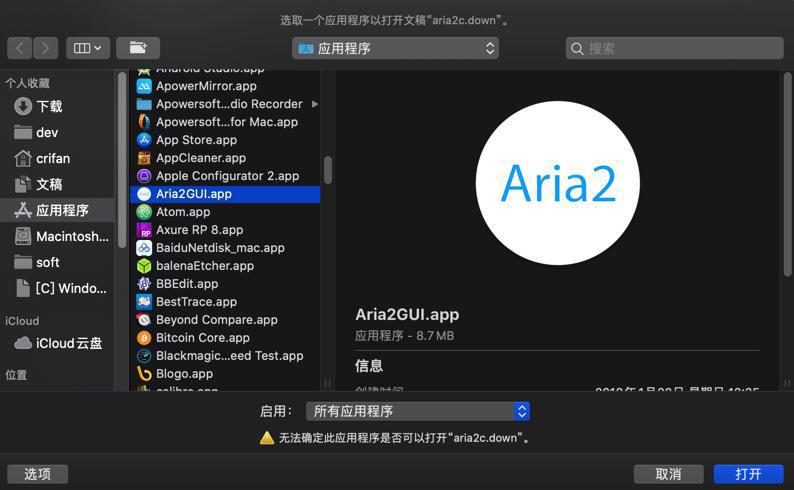
Task: Select Beyond Compare.app
Action: [225, 319]
